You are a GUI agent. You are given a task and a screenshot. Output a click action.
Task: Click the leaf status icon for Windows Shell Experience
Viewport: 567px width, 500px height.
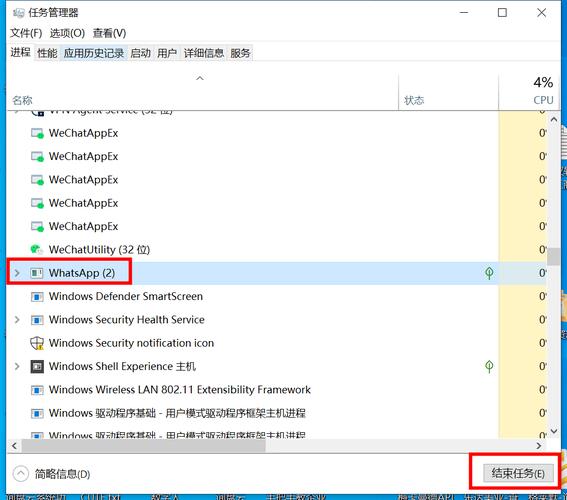click(489, 367)
